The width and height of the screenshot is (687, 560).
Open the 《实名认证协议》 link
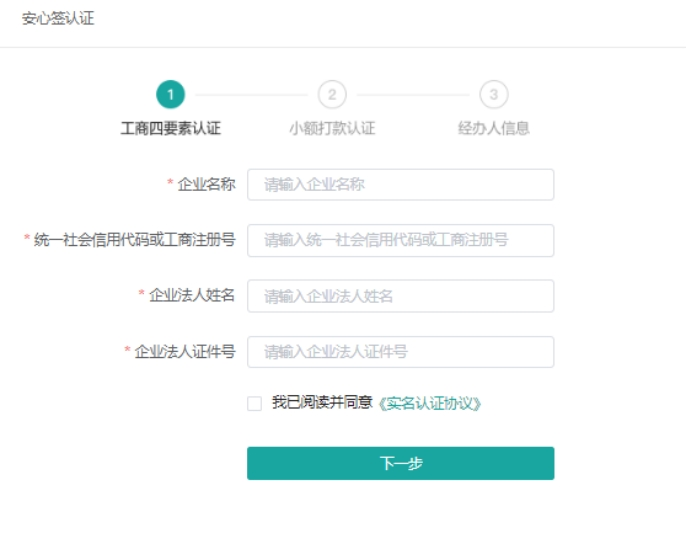tap(431, 404)
